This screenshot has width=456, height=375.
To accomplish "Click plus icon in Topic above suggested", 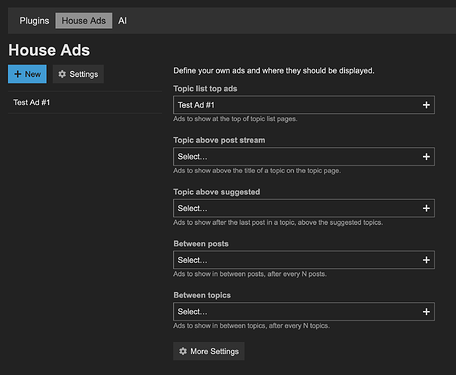I will pos(426,208).
